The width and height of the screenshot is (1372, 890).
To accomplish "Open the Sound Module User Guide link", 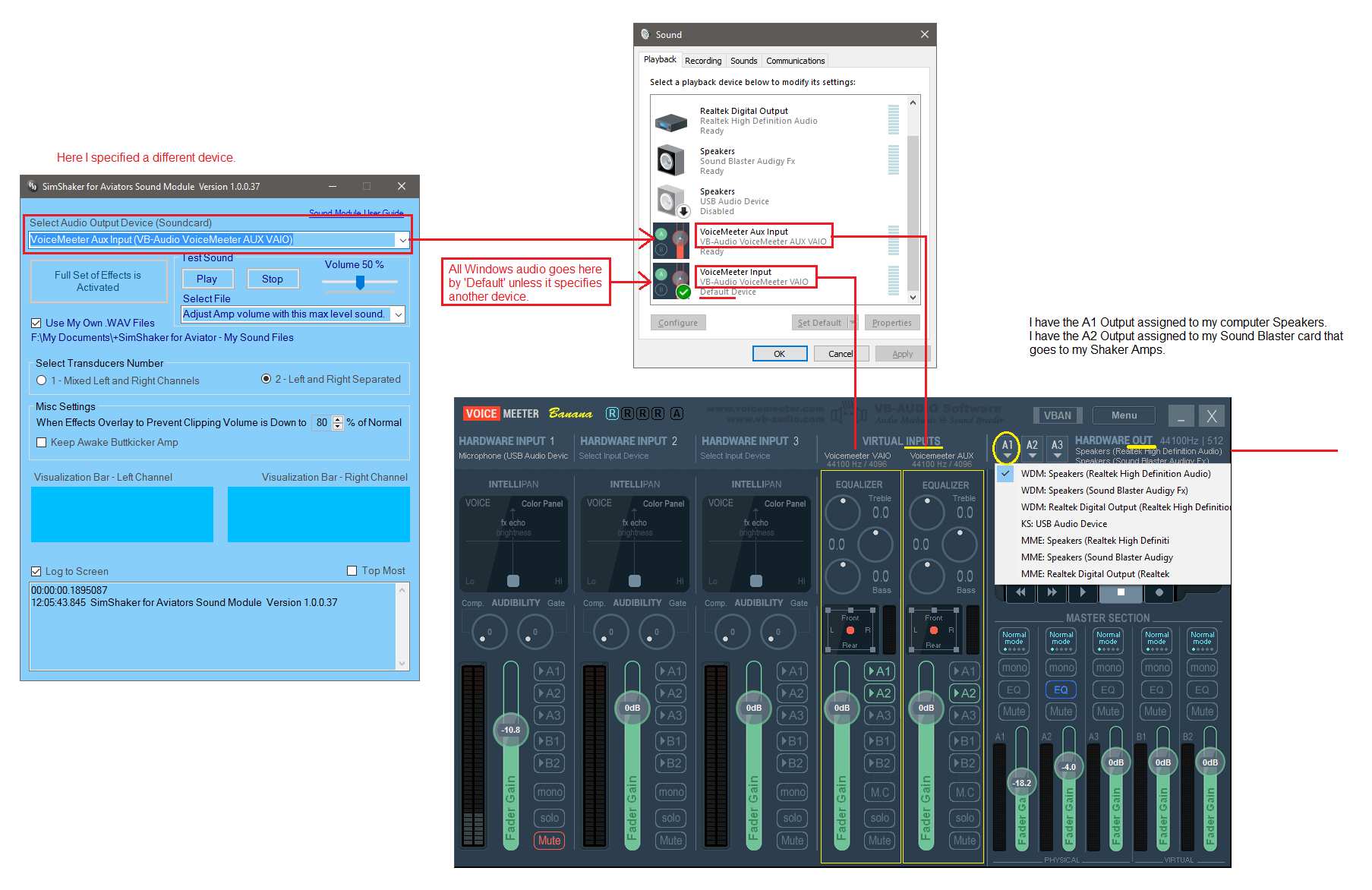I will [356, 213].
